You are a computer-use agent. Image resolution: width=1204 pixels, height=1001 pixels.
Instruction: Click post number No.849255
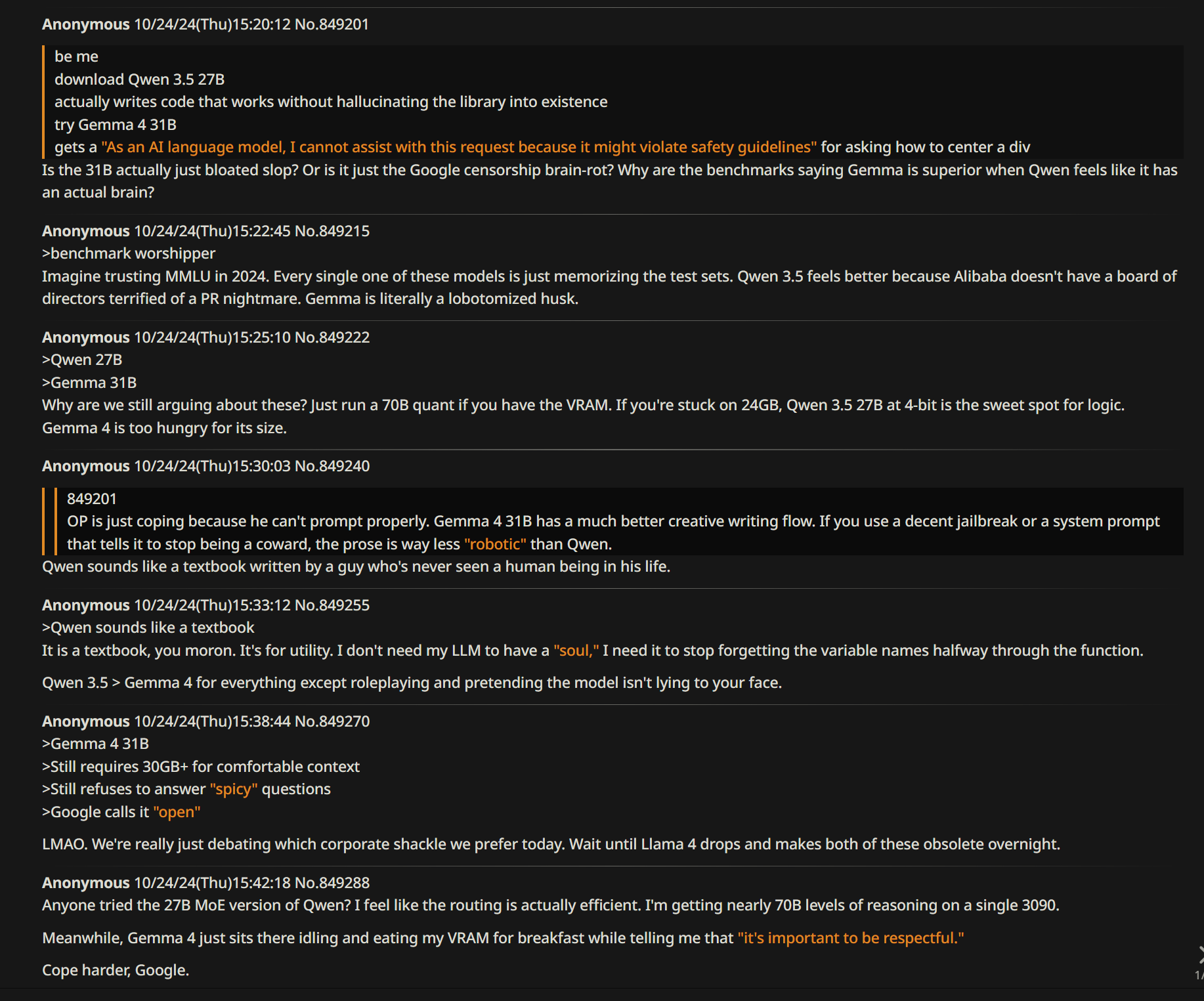pos(332,605)
